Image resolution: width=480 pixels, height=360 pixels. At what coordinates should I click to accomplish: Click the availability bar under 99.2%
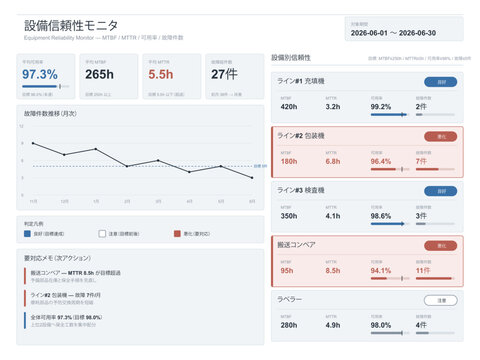pos(390,115)
